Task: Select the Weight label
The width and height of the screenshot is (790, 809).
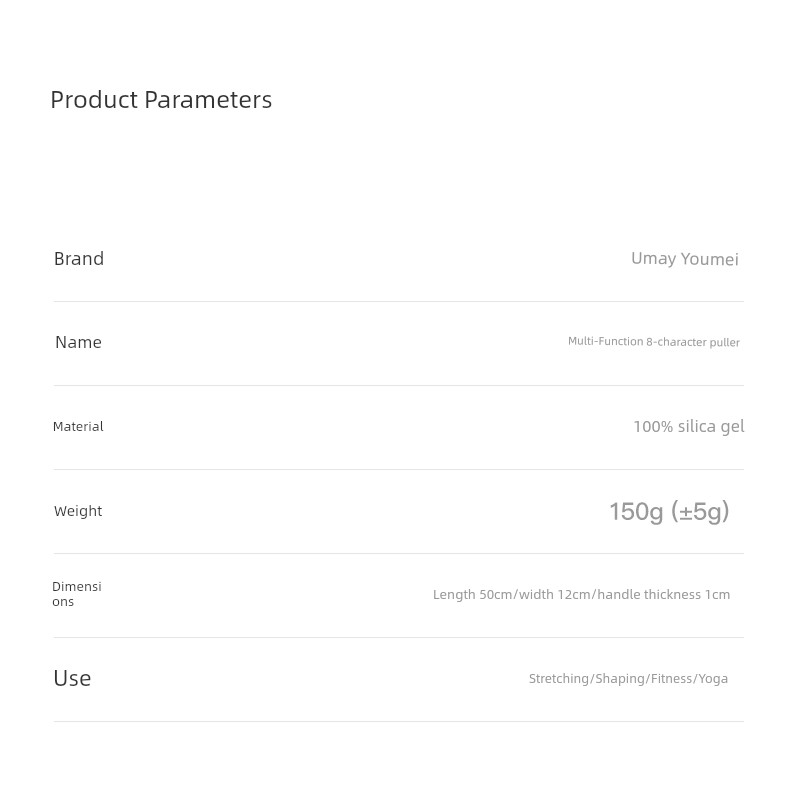Action: [x=78, y=511]
